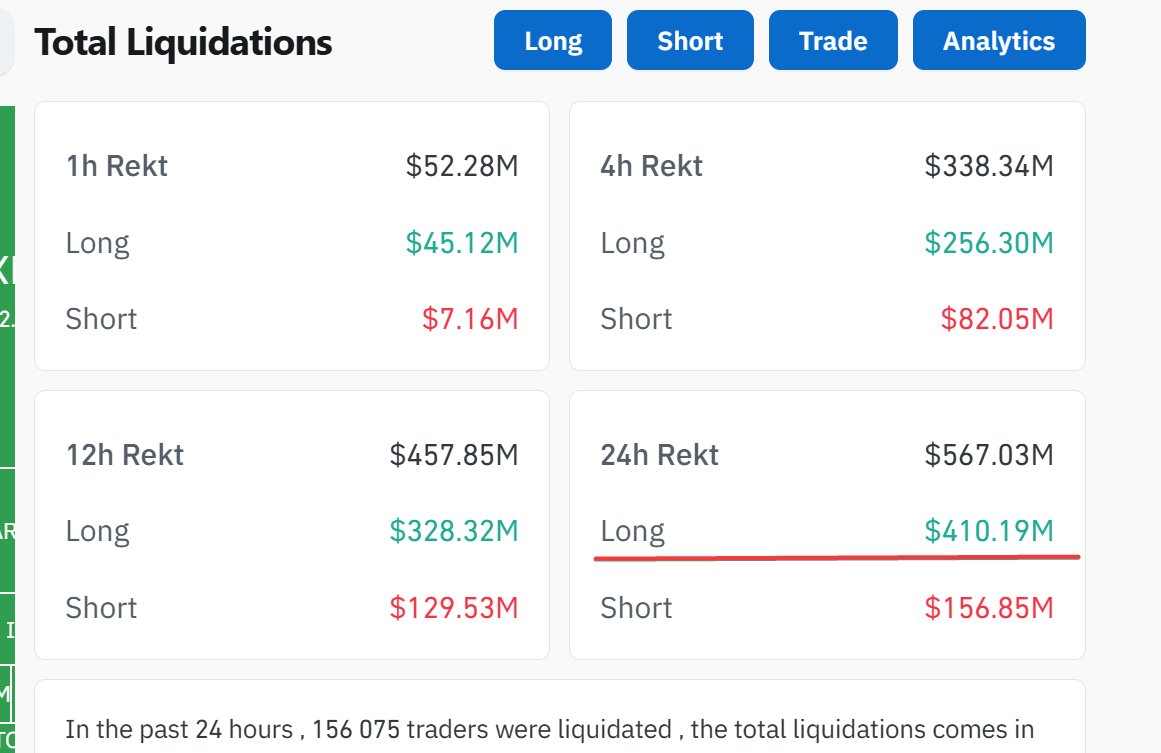The height and width of the screenshot is (753, 1161).
Task: Select the 1h long value $45.12M
Action: 462,242
